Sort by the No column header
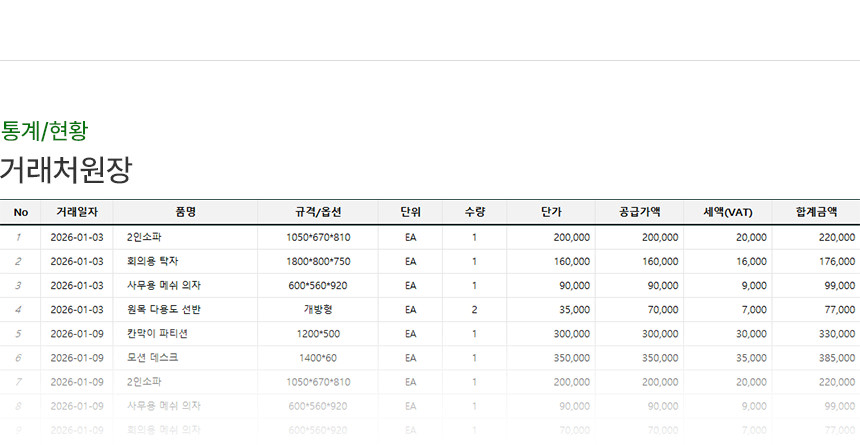The width and height of the screenshot is (860, 445). [x=20, y=212]
